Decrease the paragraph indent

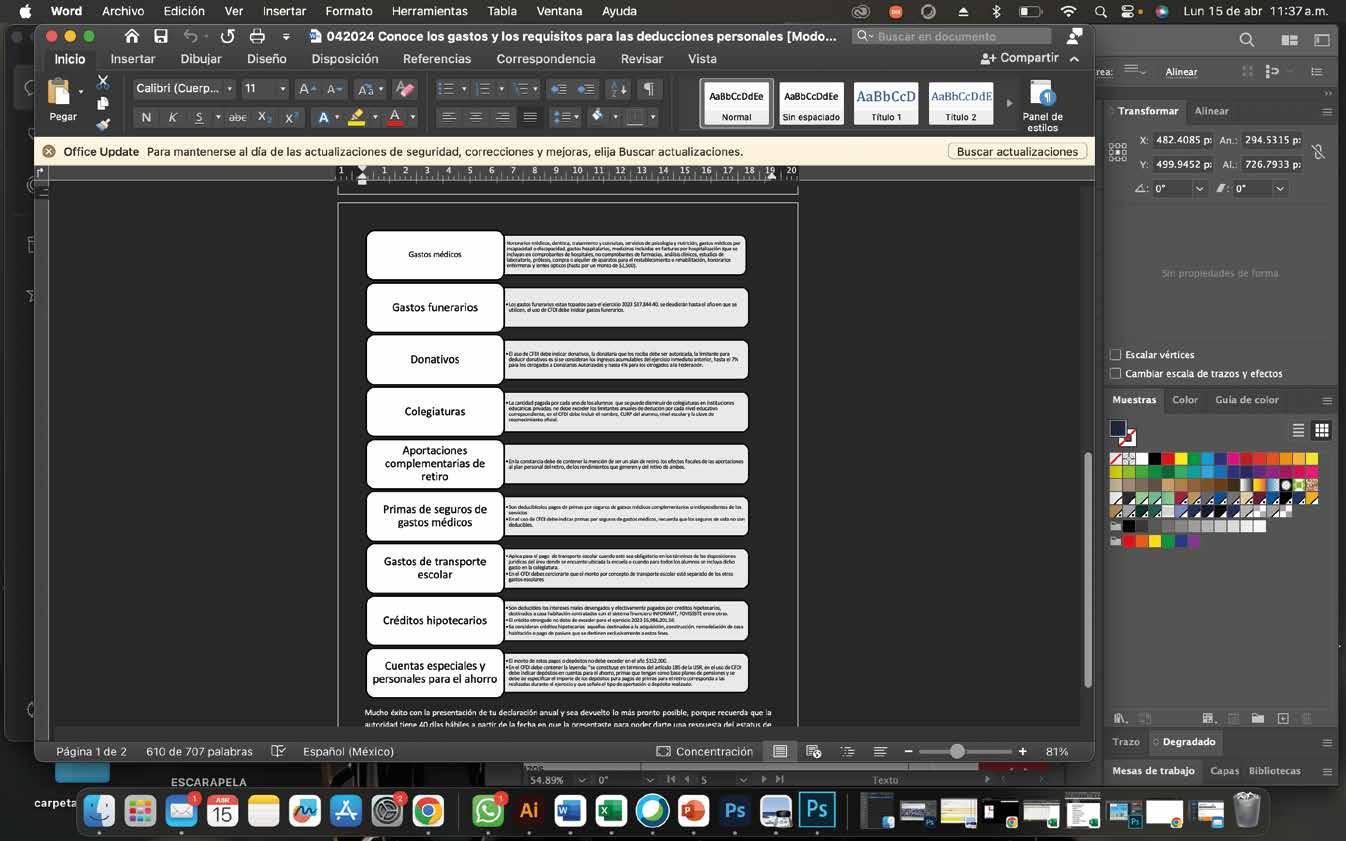(x=559, y=89)
